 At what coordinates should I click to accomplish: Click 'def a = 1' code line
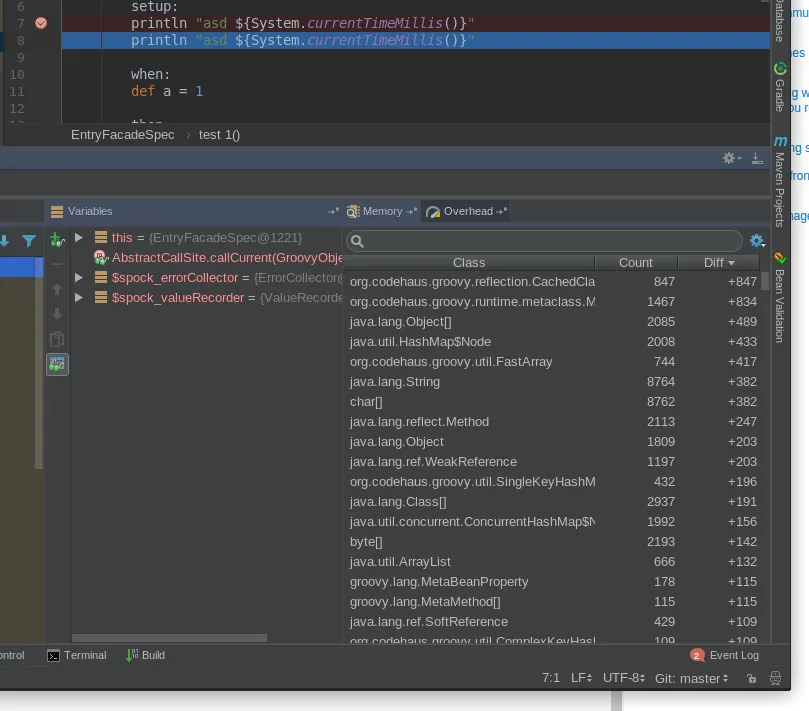(167, 91)
